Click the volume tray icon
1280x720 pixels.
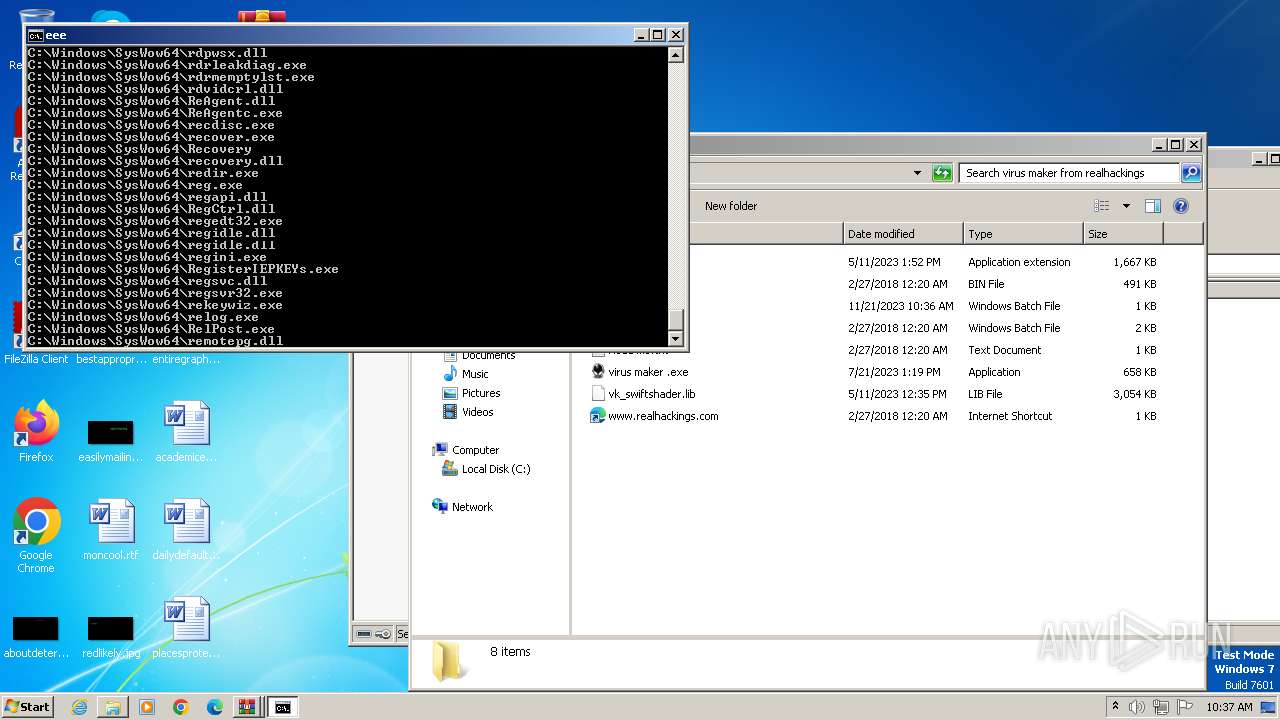click(x=1136, y=707)
